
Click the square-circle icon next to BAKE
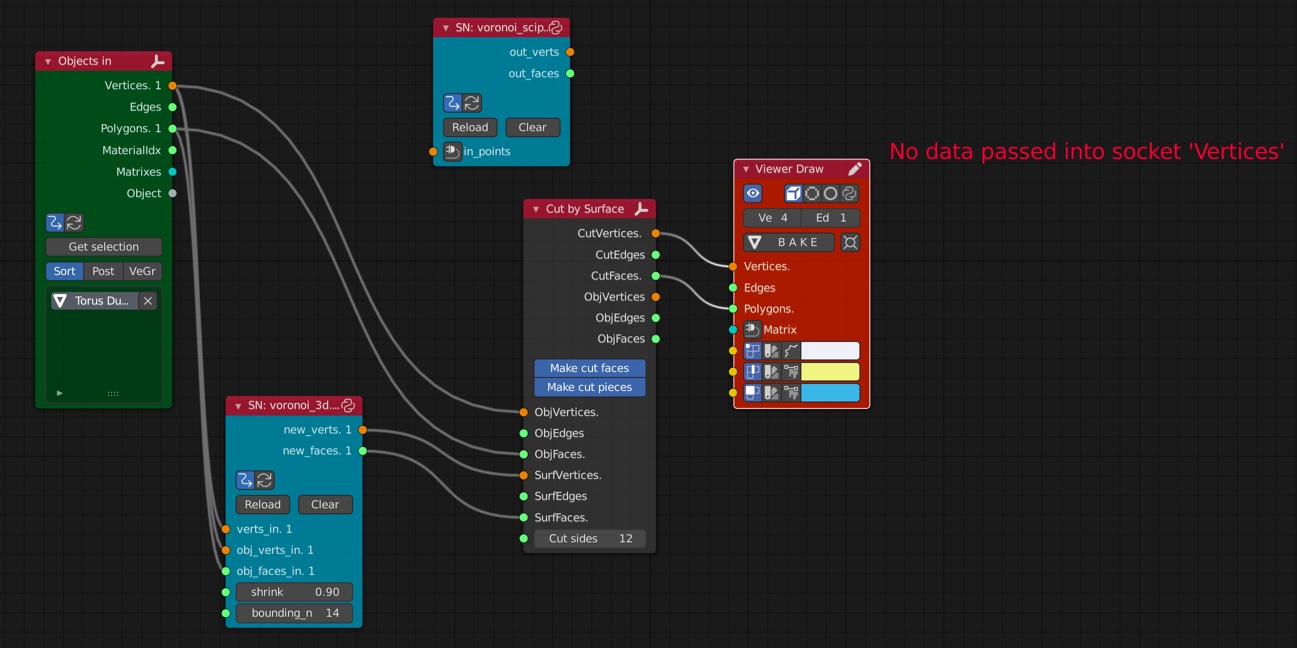850,242
